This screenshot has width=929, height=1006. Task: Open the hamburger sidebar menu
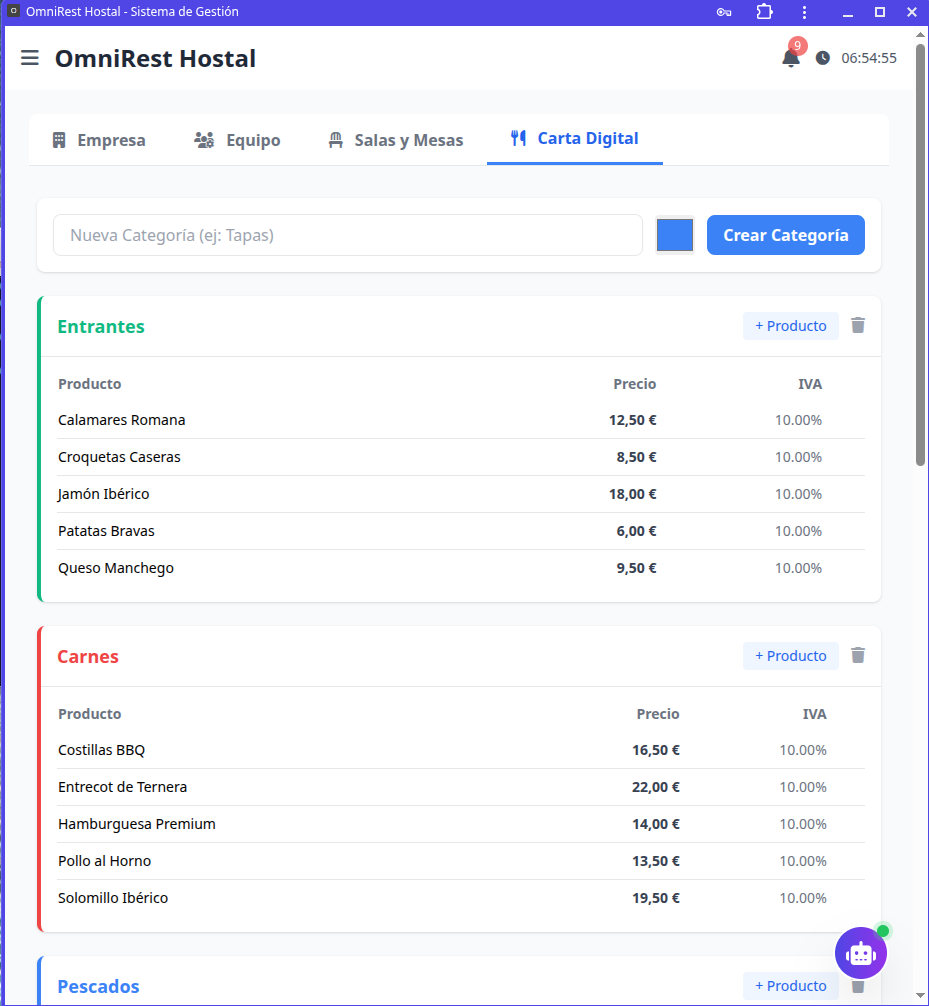(30, 58)
